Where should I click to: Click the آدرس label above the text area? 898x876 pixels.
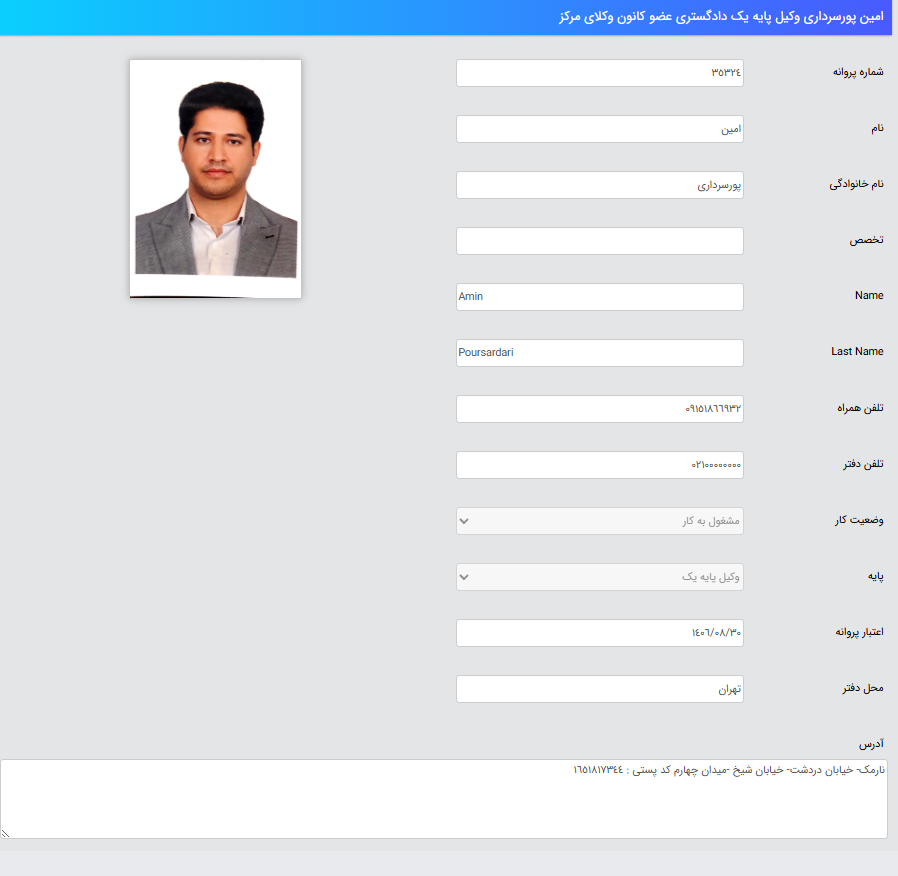871,745
